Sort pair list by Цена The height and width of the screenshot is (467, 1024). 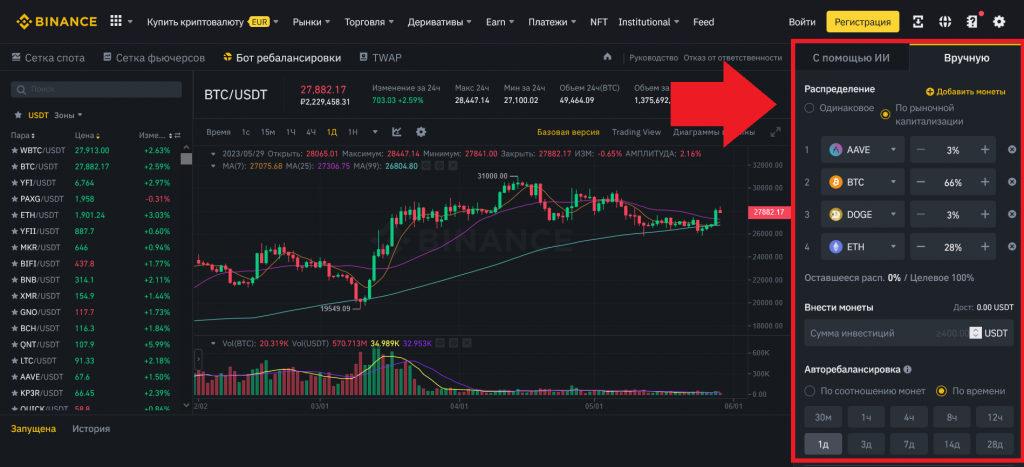[88, 136]
